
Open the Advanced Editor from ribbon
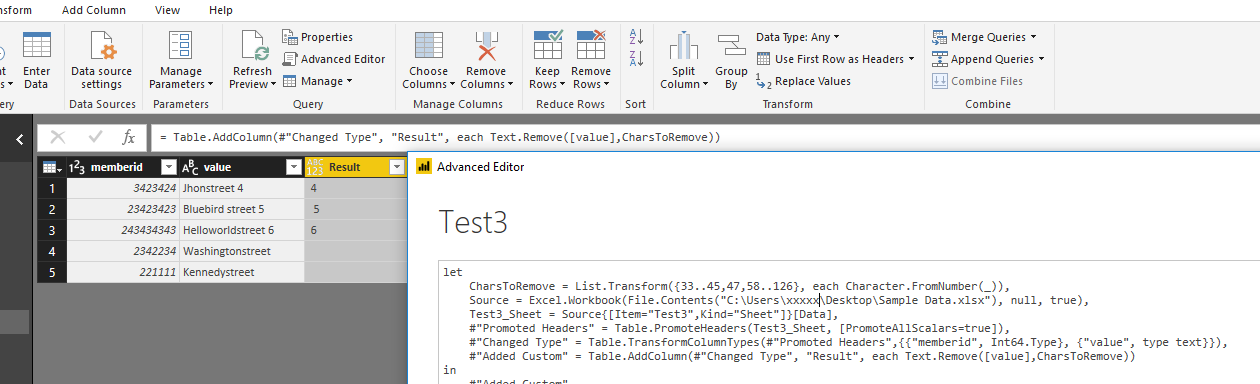[x=334, y=59]
